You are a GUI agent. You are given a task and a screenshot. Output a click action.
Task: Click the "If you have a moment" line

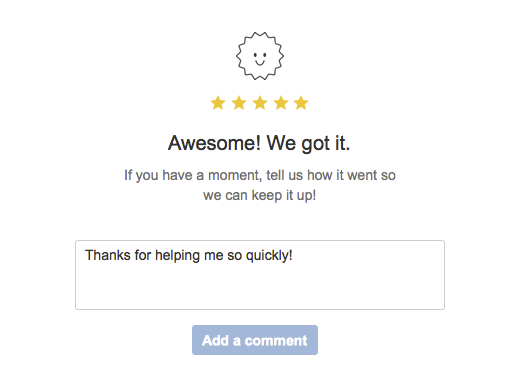pyautogui.click(x=260, y=175)
